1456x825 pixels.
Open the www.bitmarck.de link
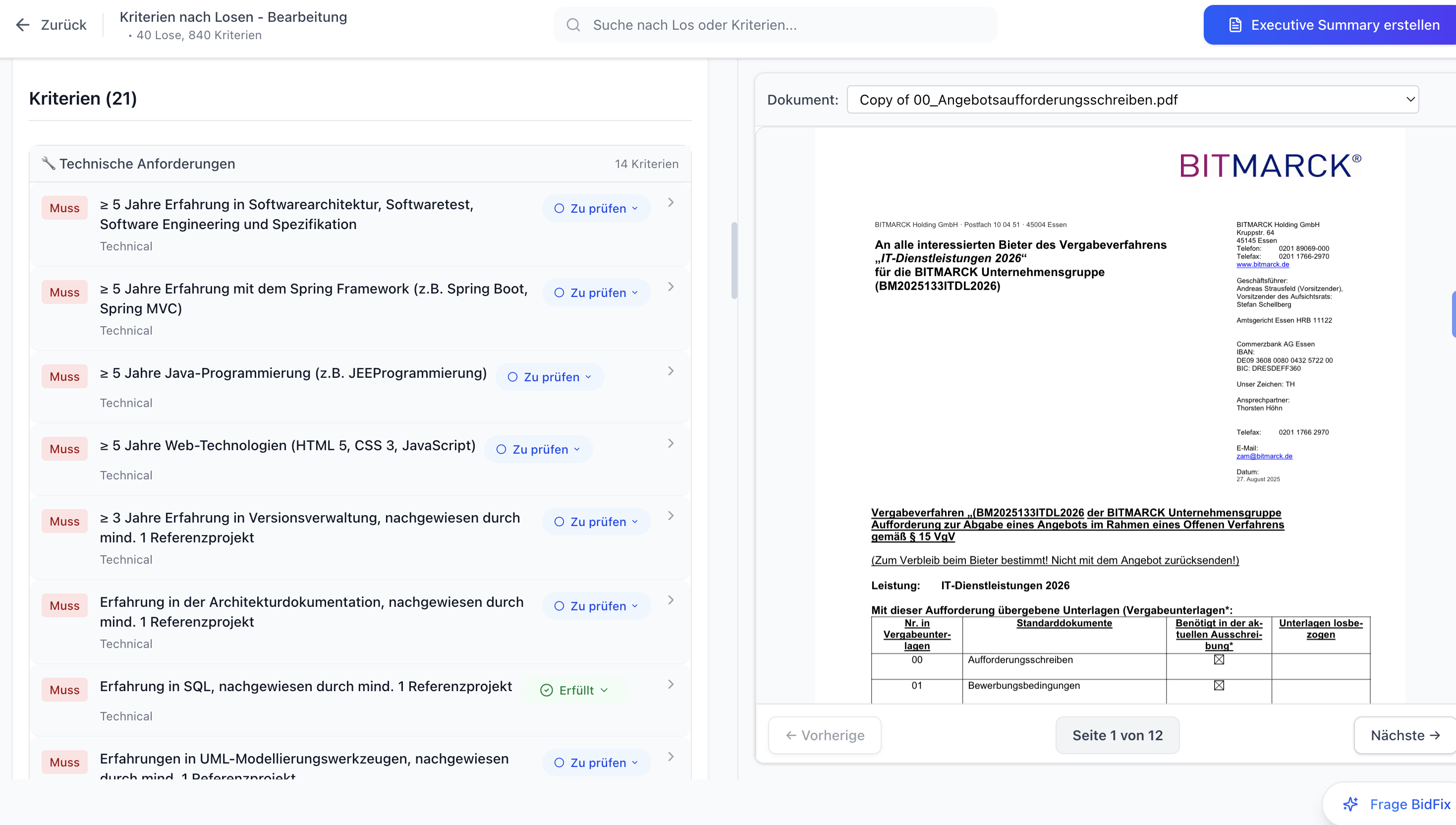(1262, 265)
